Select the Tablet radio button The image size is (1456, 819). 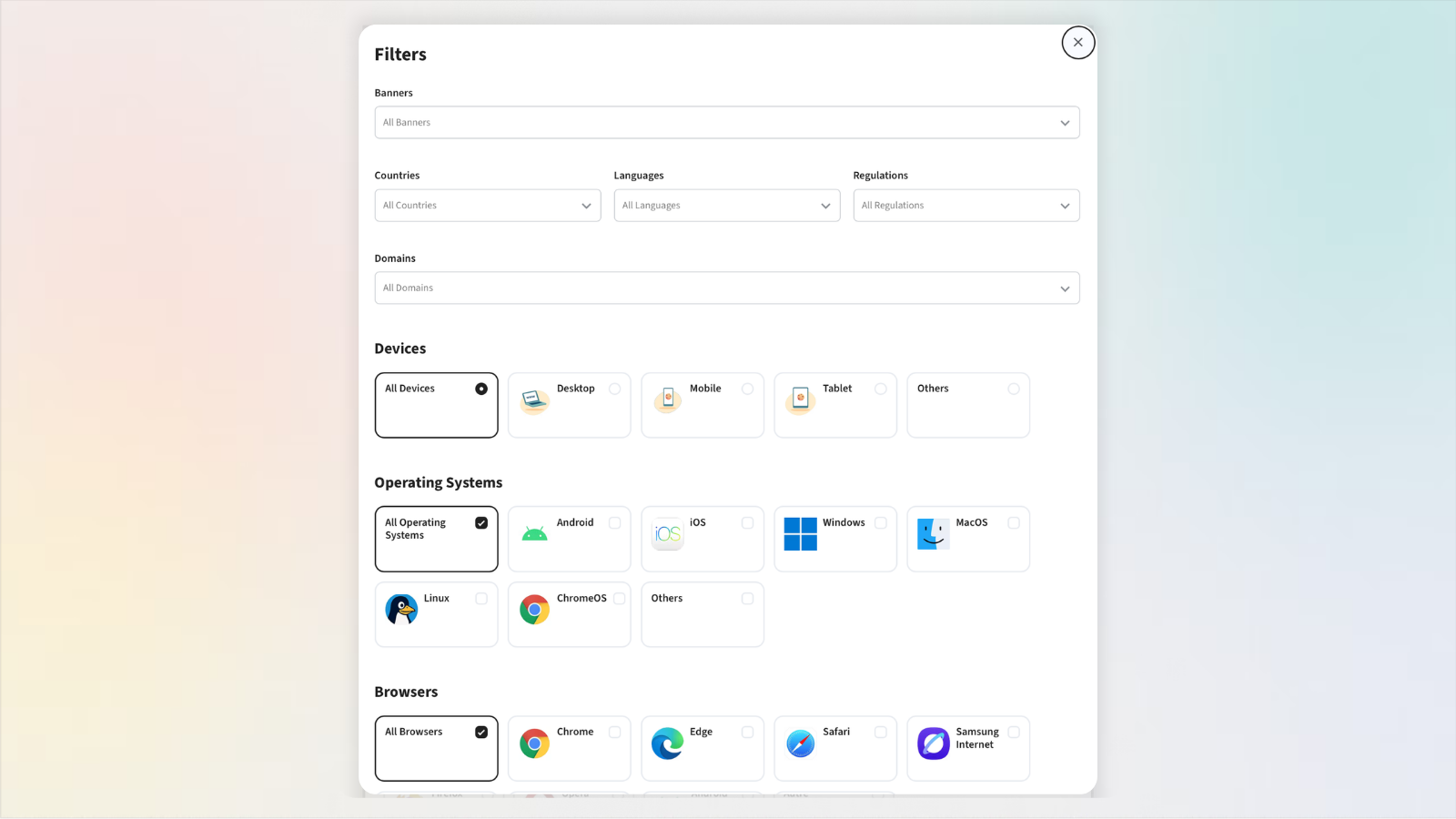click(x=881, y=389)
